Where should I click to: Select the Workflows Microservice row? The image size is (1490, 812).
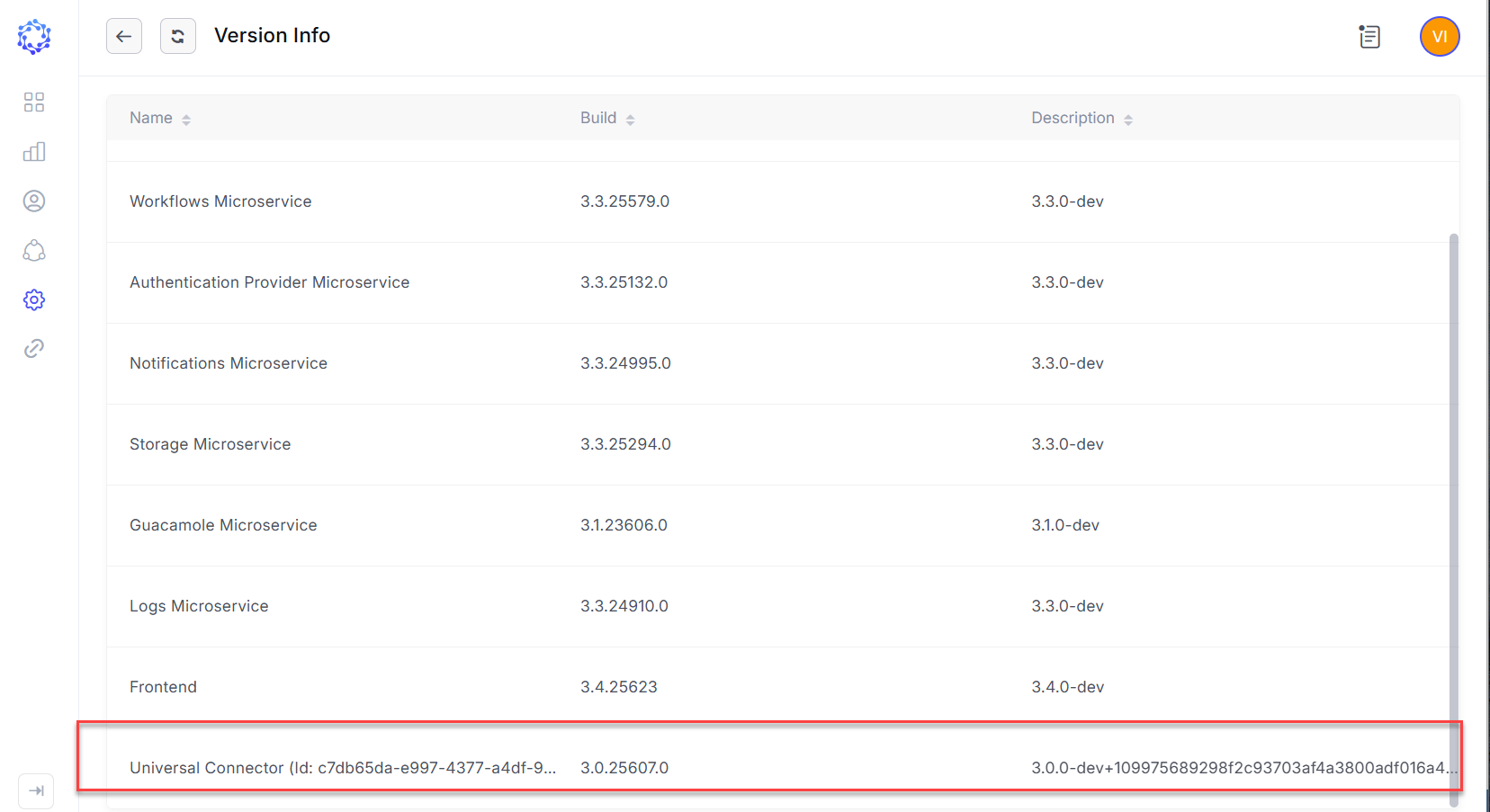click(220, 201)
